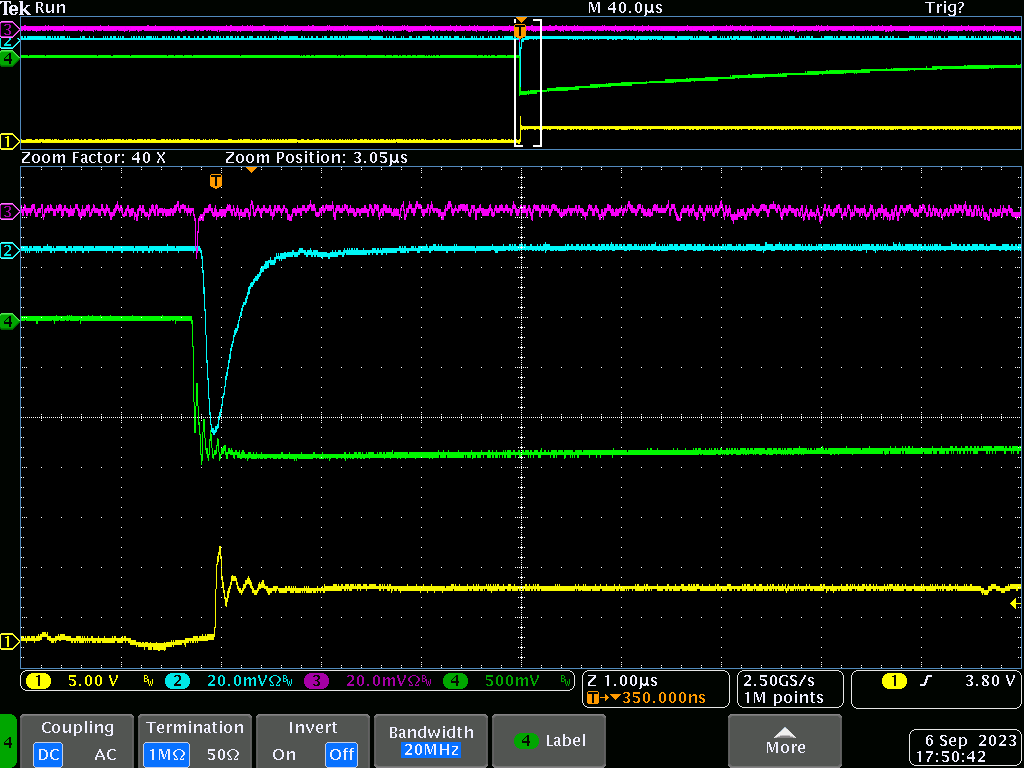Viewport: 1024px width, 768px height.
Task: Click the green channel 4 marker in zoom view
Action: tap(9, 321)
